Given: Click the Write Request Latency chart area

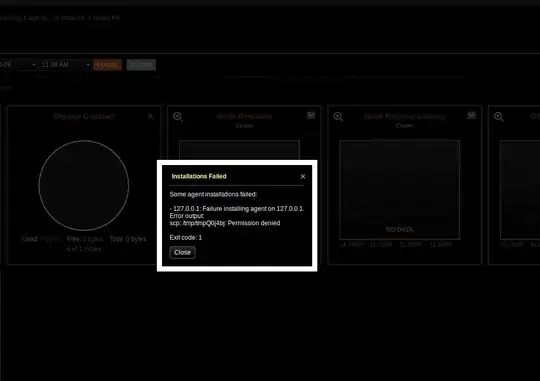Looking at the screenshot, I should click(400, 189).
